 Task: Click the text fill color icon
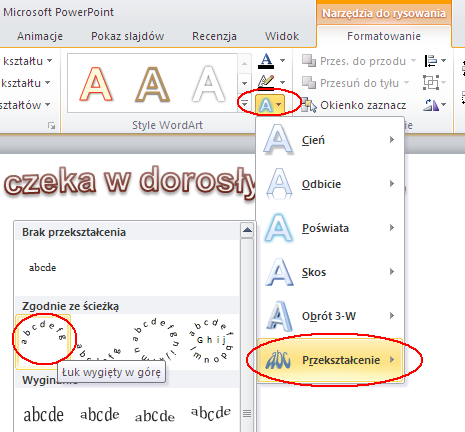click(266, 61)
